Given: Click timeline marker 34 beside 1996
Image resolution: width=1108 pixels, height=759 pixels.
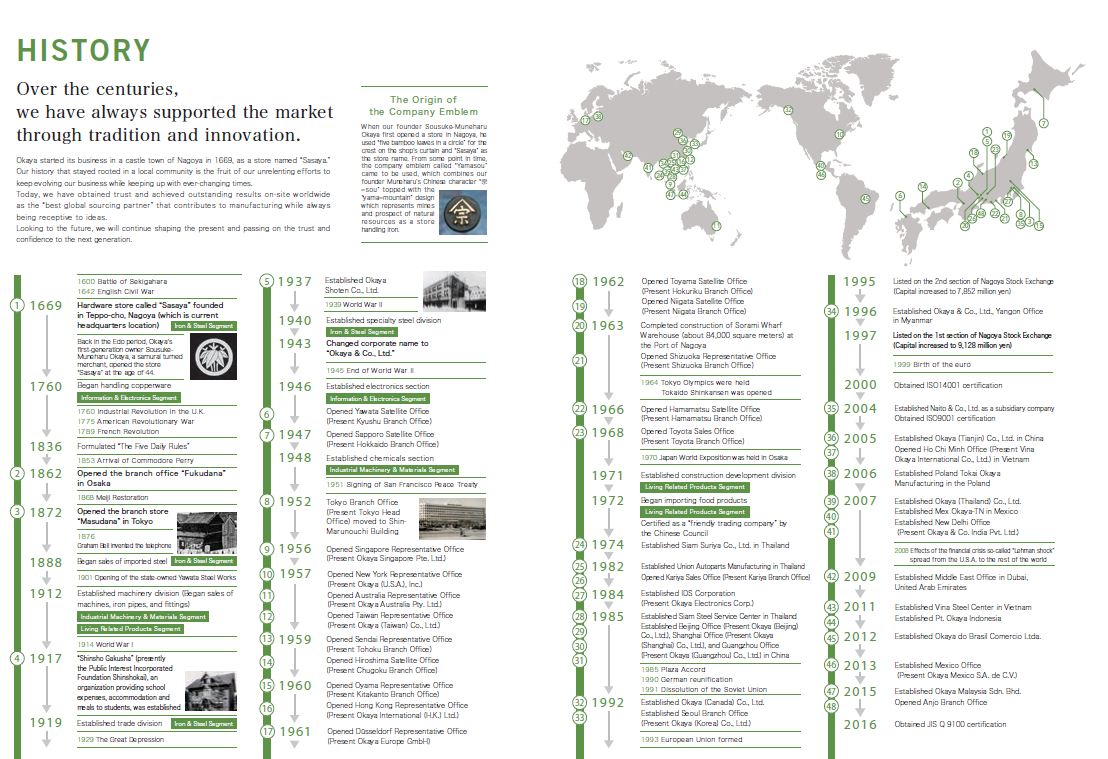Looking at the screenshot, I should point(831,311).
